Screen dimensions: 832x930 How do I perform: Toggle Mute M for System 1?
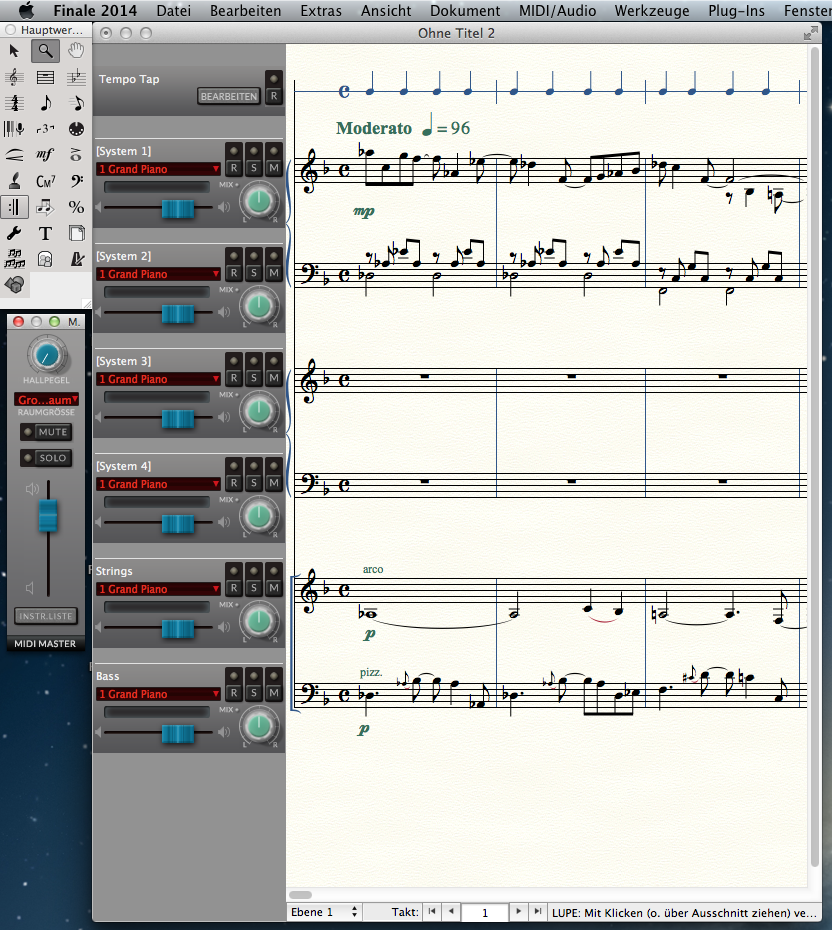273,168
